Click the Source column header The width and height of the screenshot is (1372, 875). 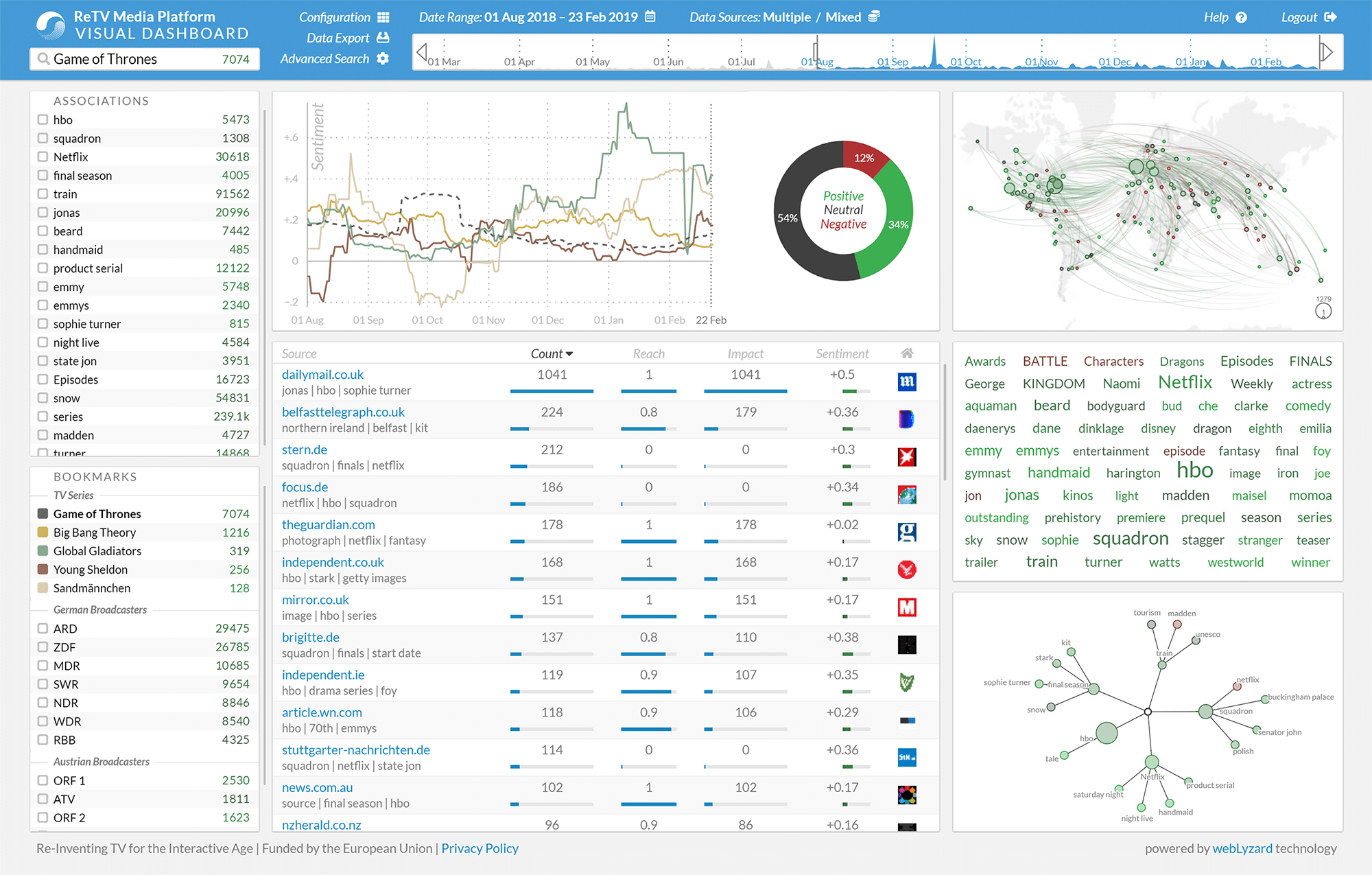pyautogui.click(x=299, y=353)
